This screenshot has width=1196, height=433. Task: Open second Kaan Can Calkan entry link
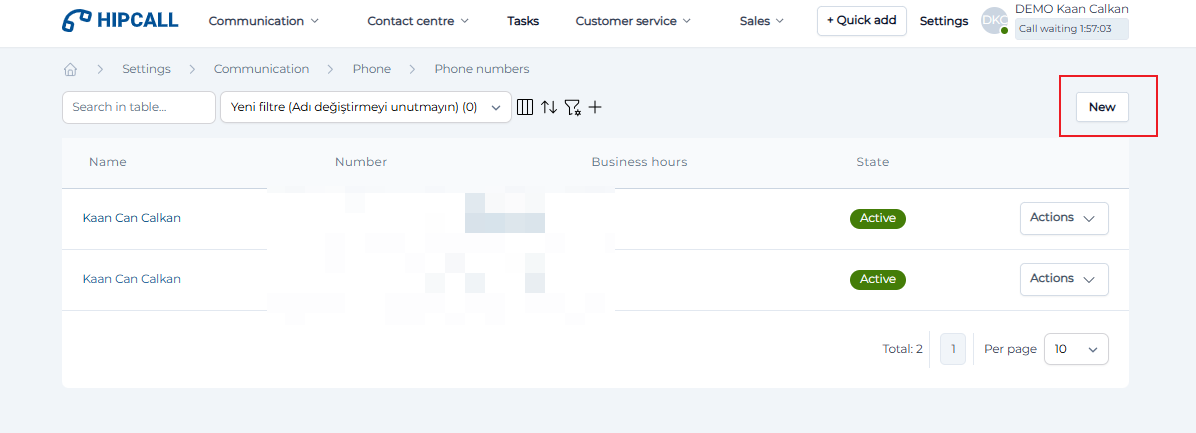click(132, 279)
